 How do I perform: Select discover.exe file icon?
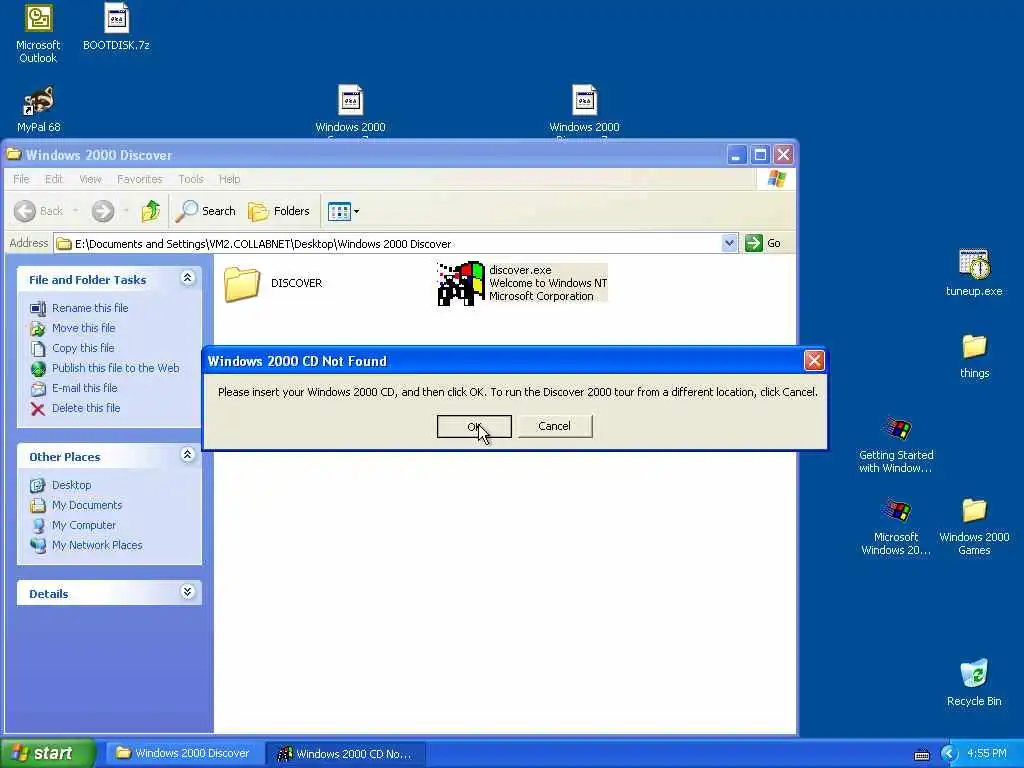[x=461, y=283]
